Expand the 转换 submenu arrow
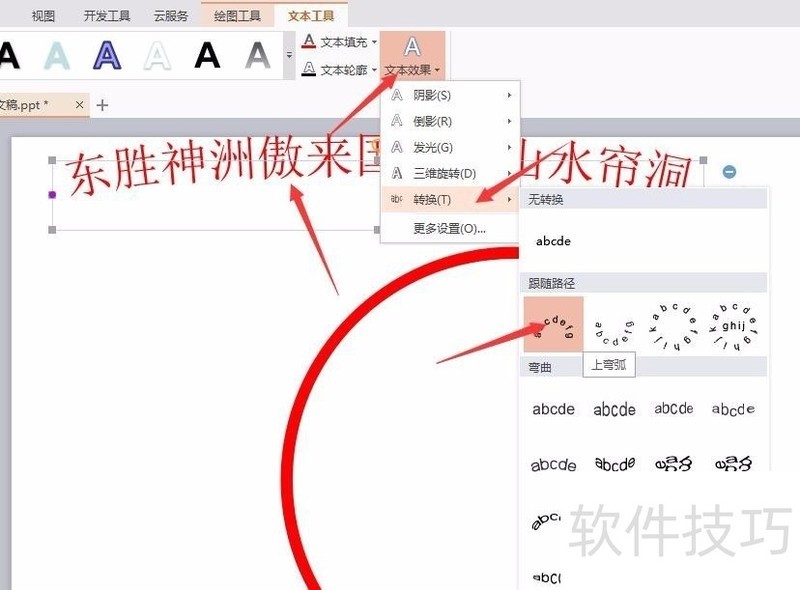Viewport: 800px width, 590px height. [509, 200]
